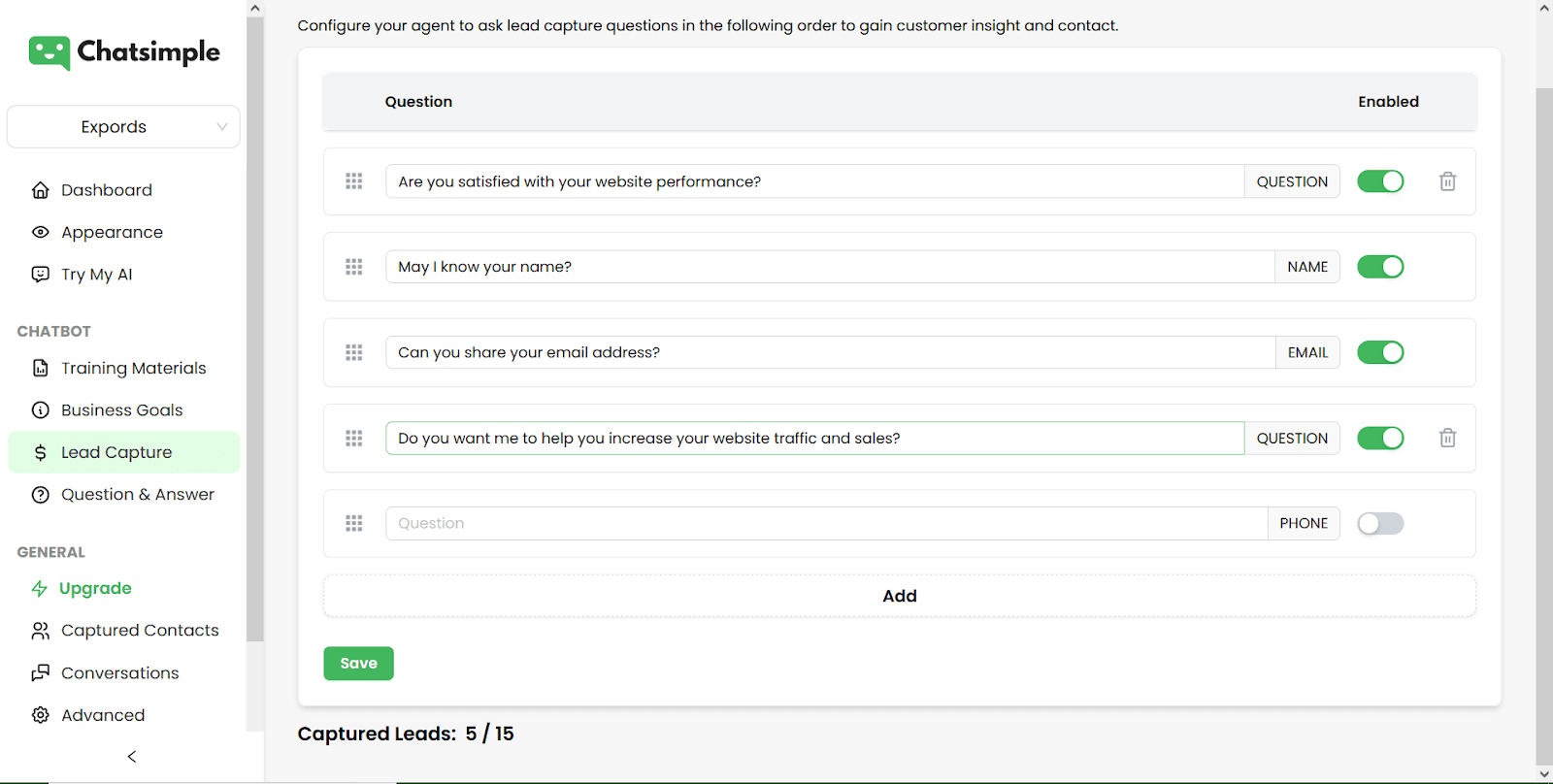Click drag handle of the phone row
This screenshot has width=1553, height=784.
click(x=354, y=523)
